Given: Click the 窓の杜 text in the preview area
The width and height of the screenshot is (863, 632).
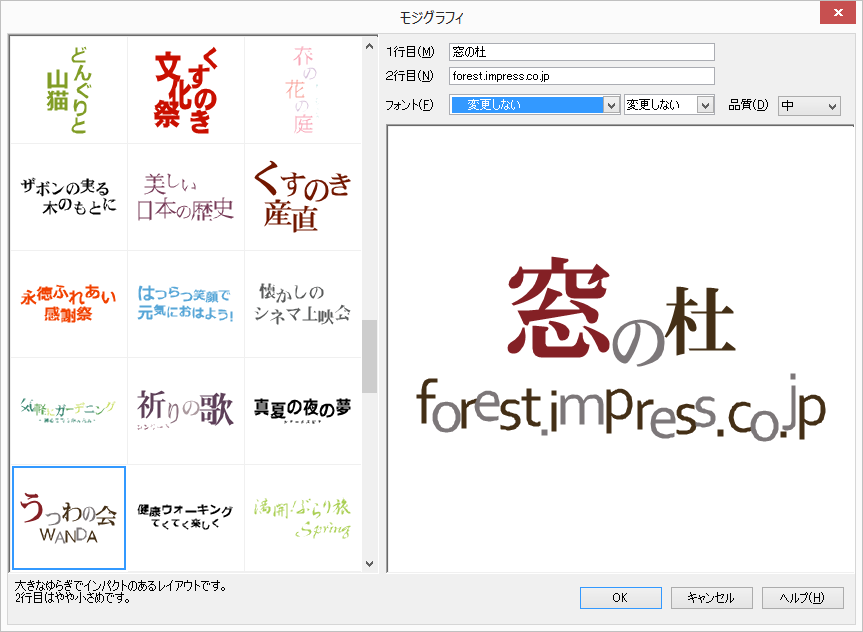Looking at the screenshot, I should pos(621,311).
